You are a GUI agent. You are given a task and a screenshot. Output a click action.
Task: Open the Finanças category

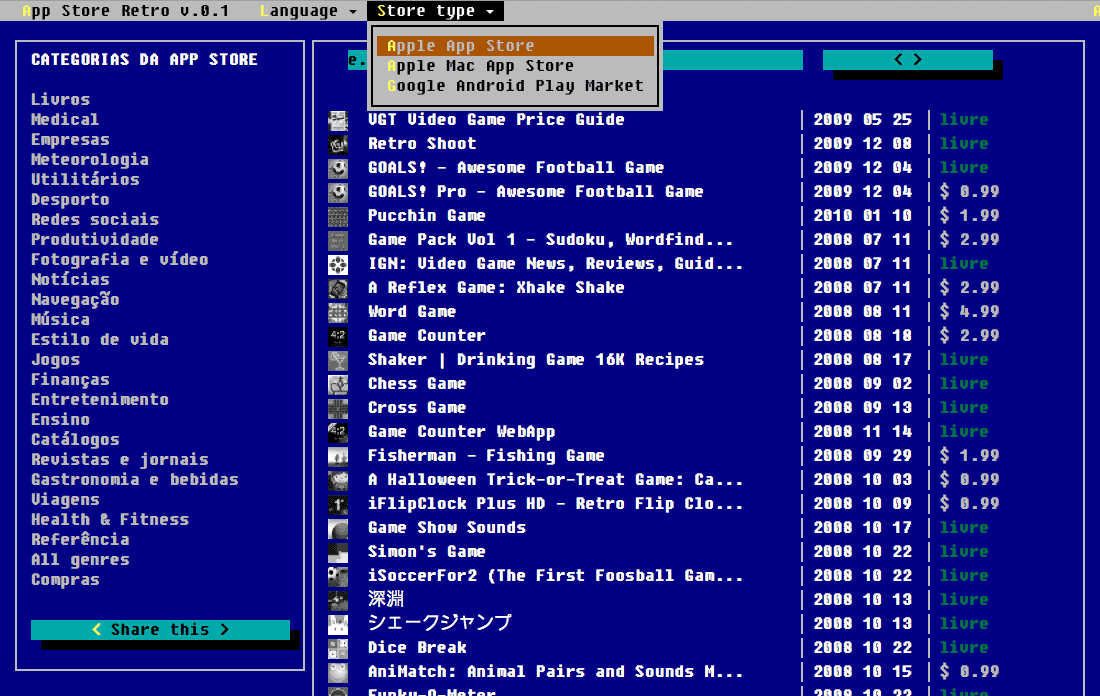point(70,380)
